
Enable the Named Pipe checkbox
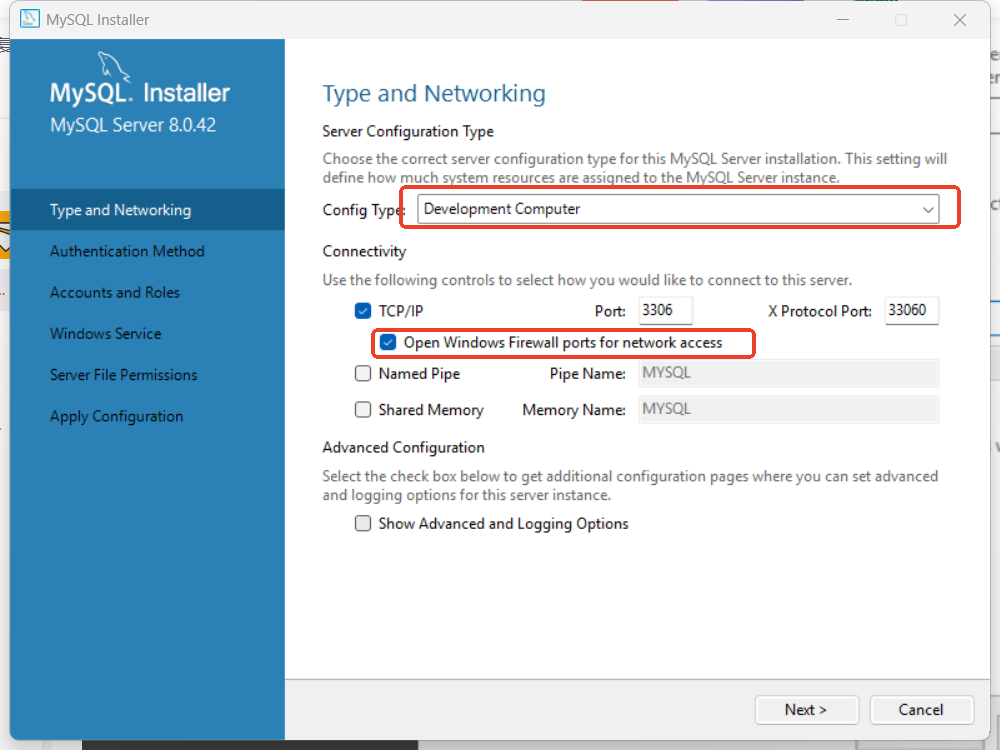click(x=363, y=373)
